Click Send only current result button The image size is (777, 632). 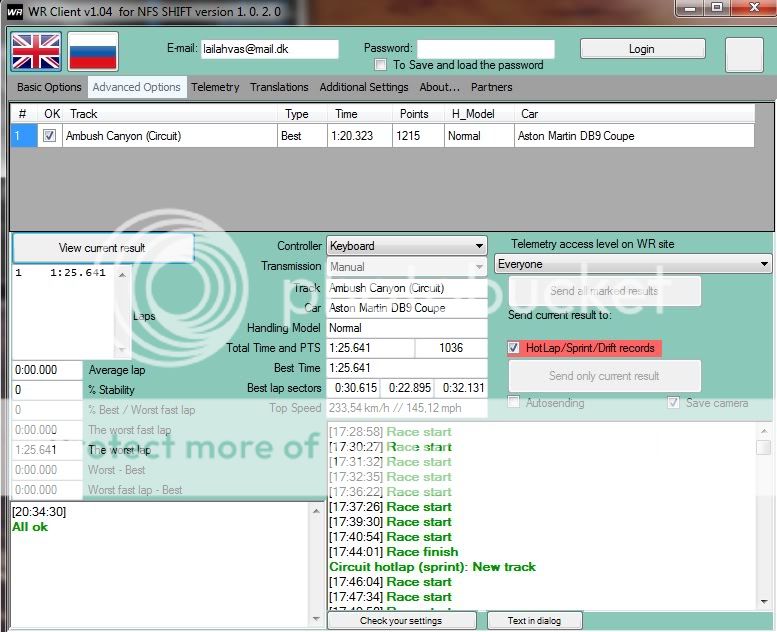604,376
